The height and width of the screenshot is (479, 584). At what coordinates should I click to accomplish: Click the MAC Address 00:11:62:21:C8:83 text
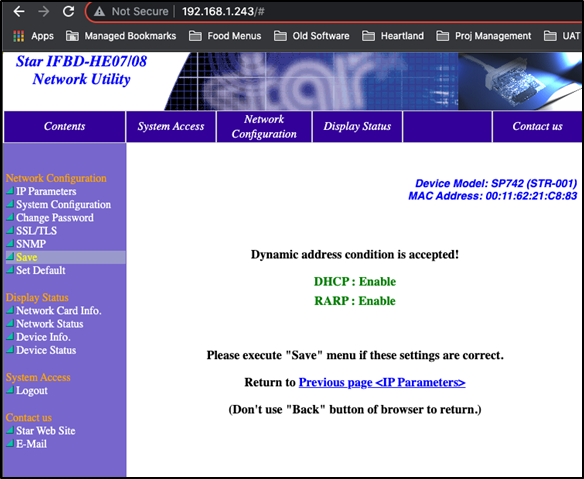coord(493,196)
